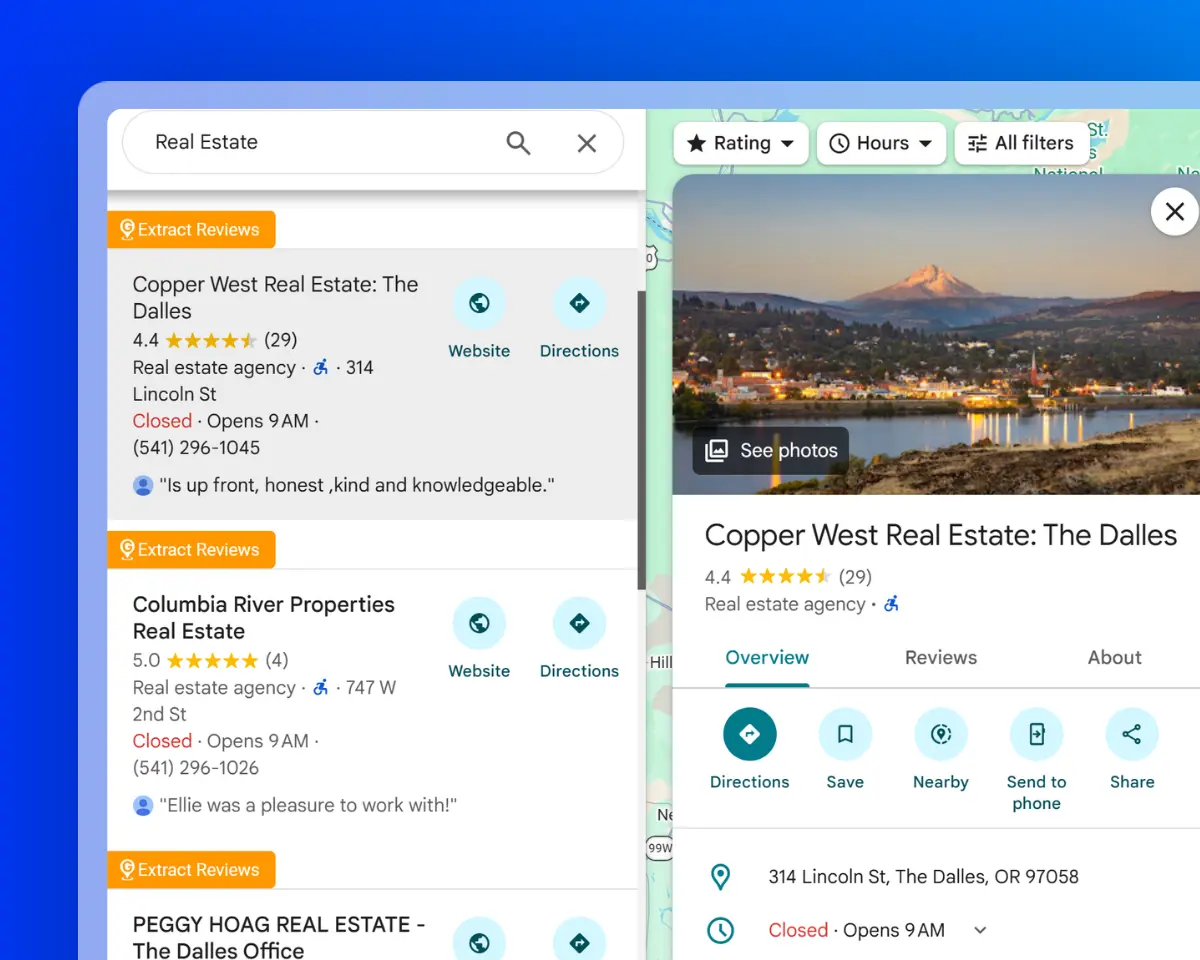Open Website for Columbia River Properties
This screenshot has width=1200, height=960.
pyautogui.click(x=479, y=624)
